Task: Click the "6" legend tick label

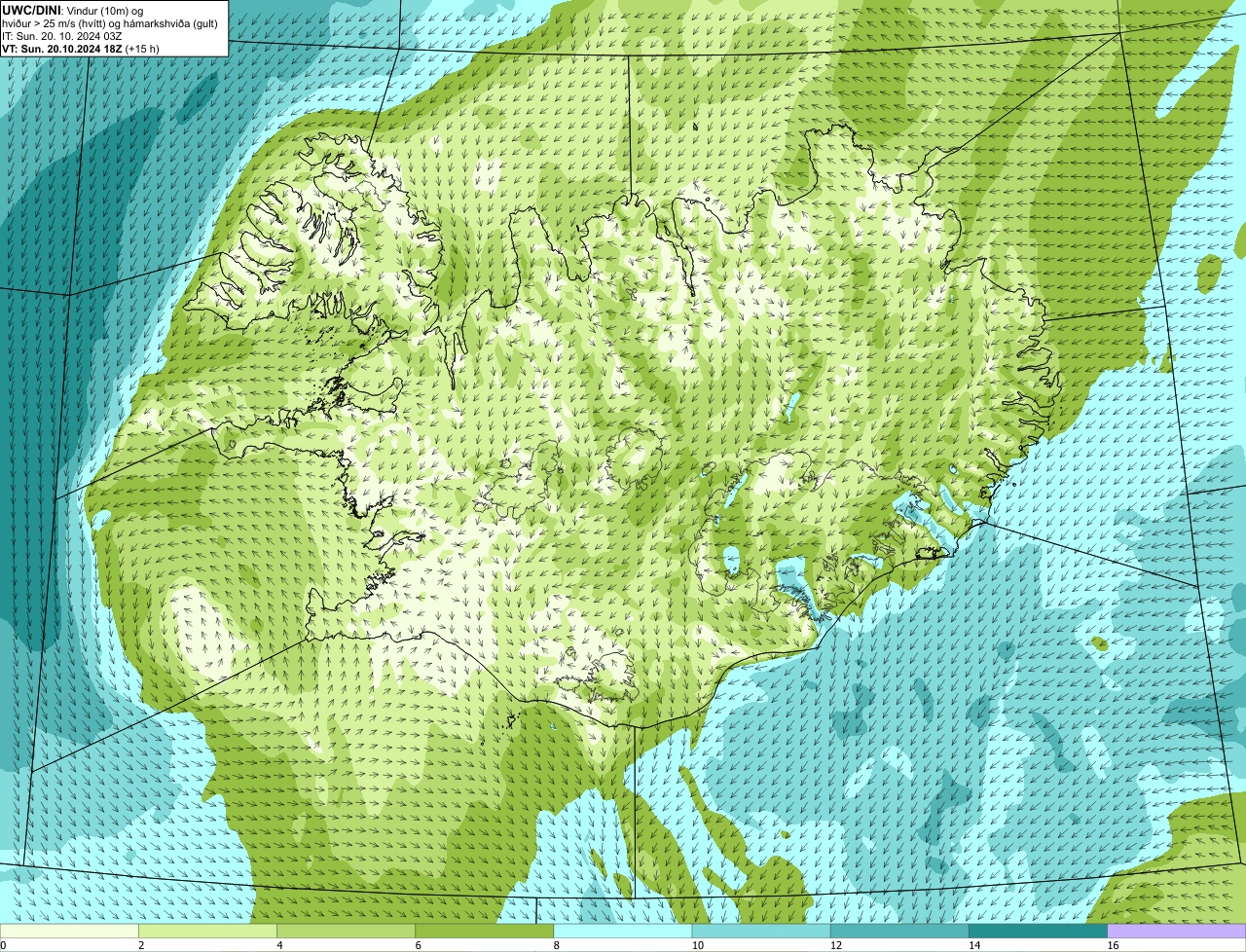Action: click(418, 945)
